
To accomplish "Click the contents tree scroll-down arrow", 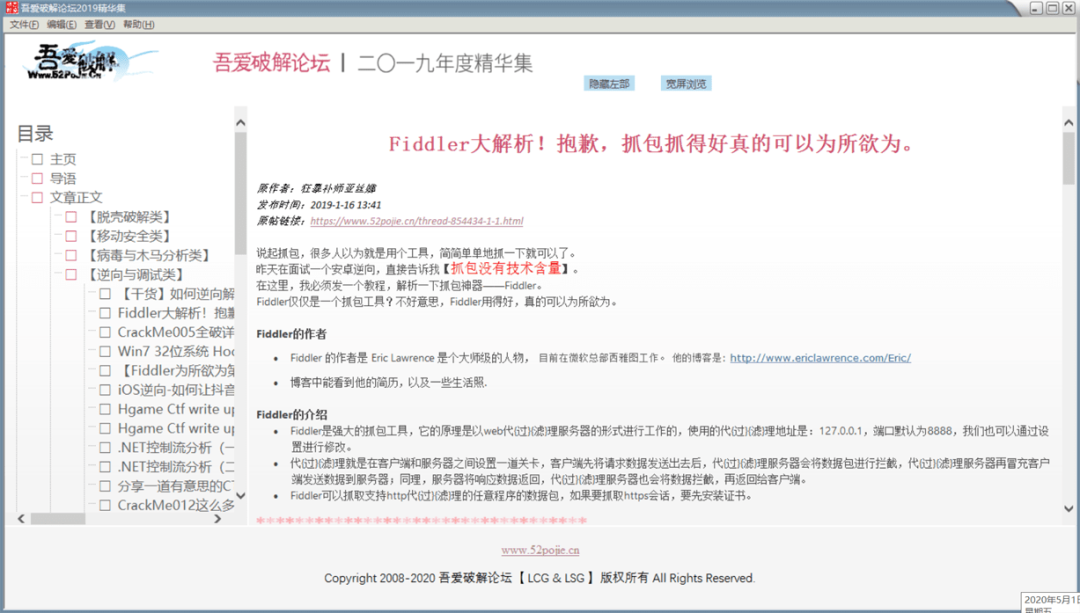I will click(x=240, y=495).
